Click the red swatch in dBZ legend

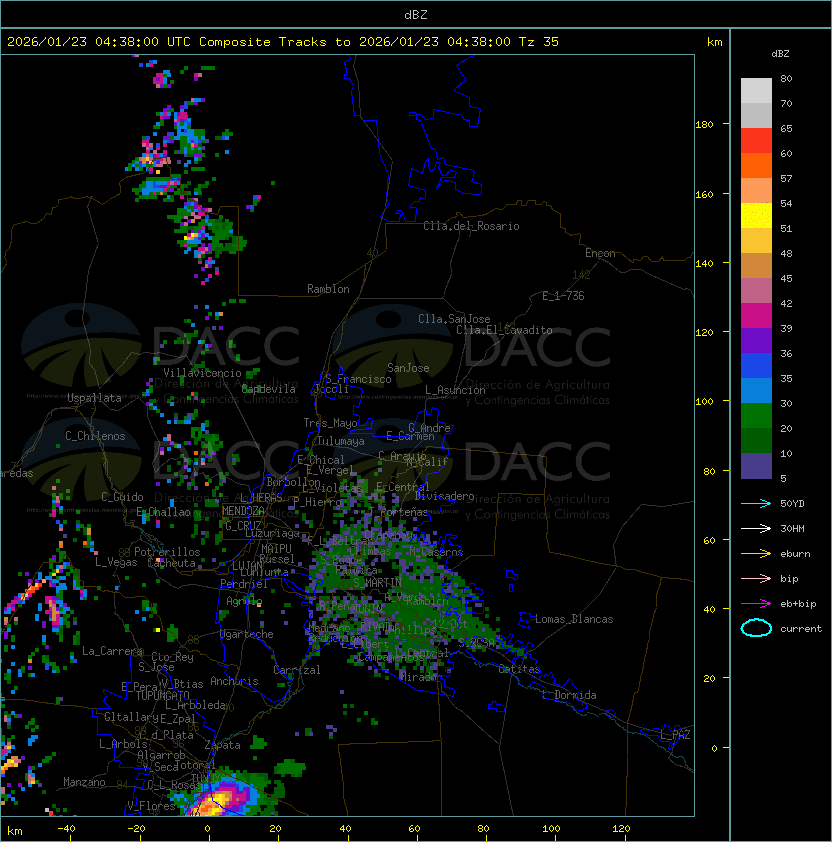pos(756,141)
